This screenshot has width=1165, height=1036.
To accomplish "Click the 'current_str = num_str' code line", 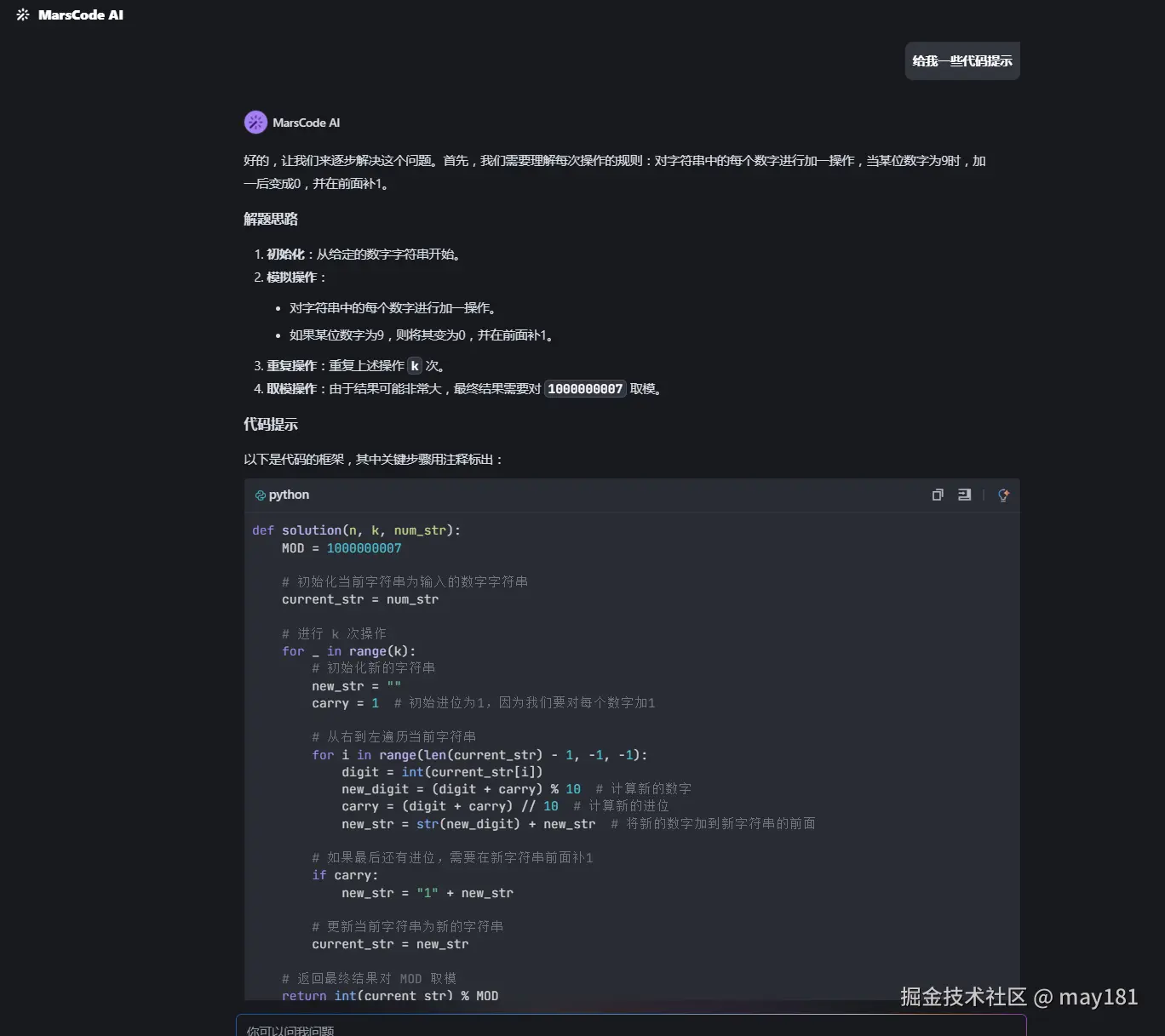I will click(x=360, y=599).
